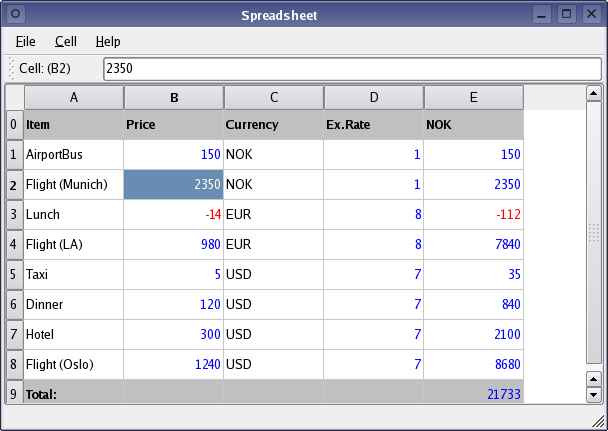Select the Total value cell 21733
This screenshot has width=608, height=431.
(474, 391)
